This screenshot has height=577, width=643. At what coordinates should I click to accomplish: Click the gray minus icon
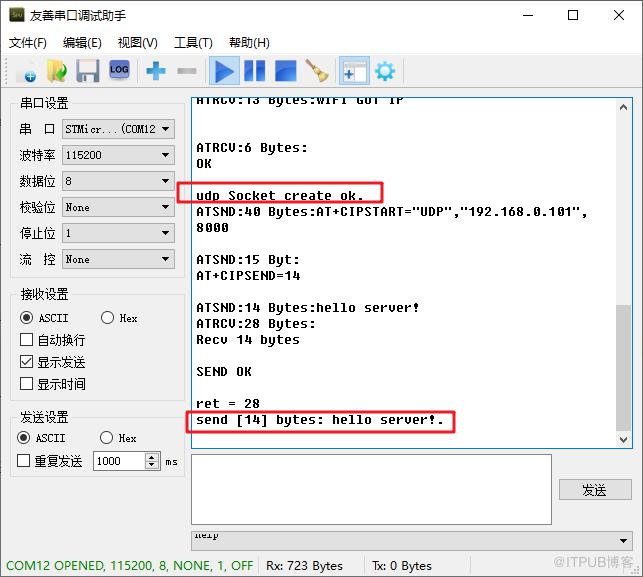click(x=187, y=71)
